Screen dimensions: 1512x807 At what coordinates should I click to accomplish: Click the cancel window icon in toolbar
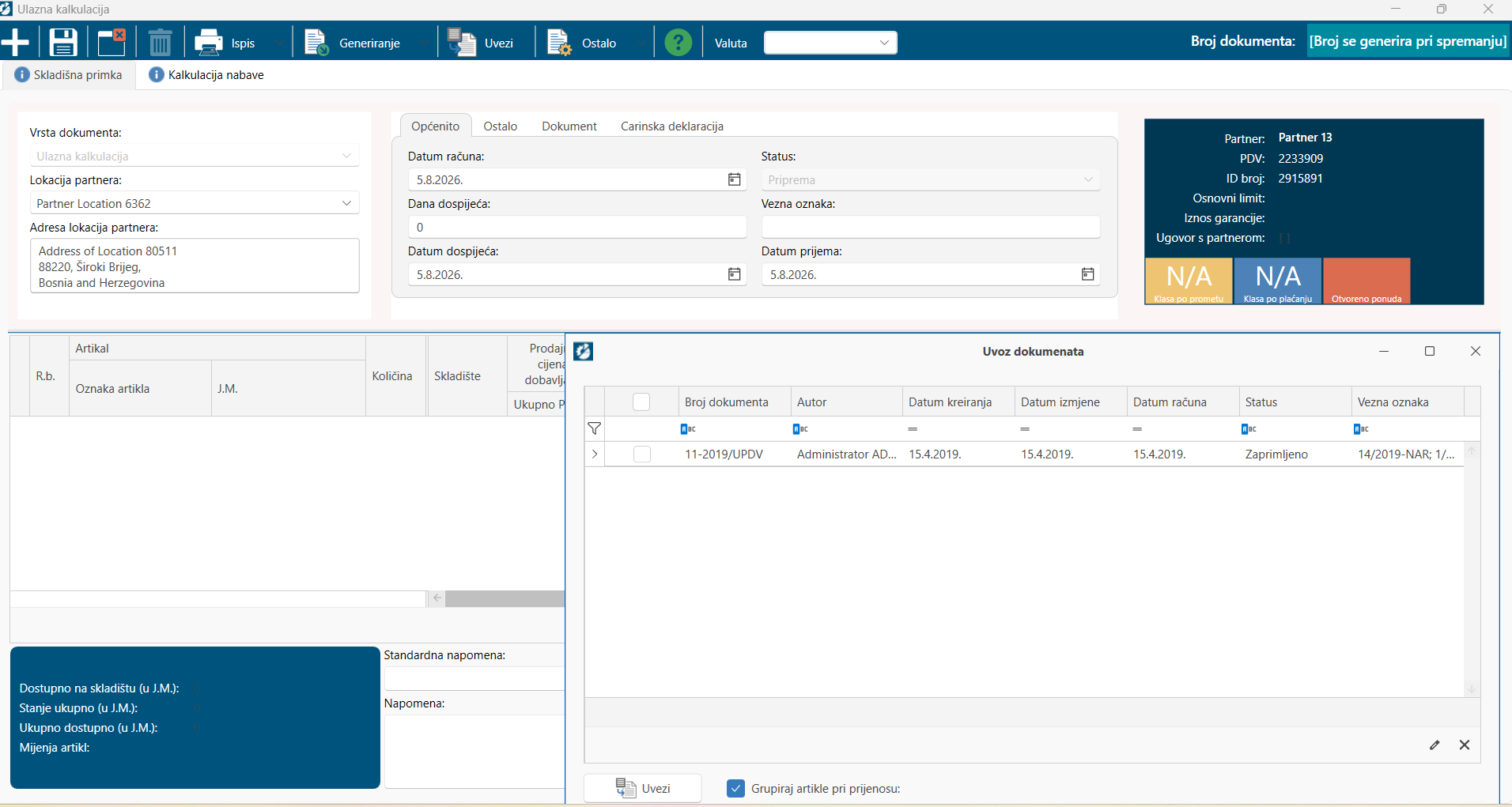(x=112, y=42)
